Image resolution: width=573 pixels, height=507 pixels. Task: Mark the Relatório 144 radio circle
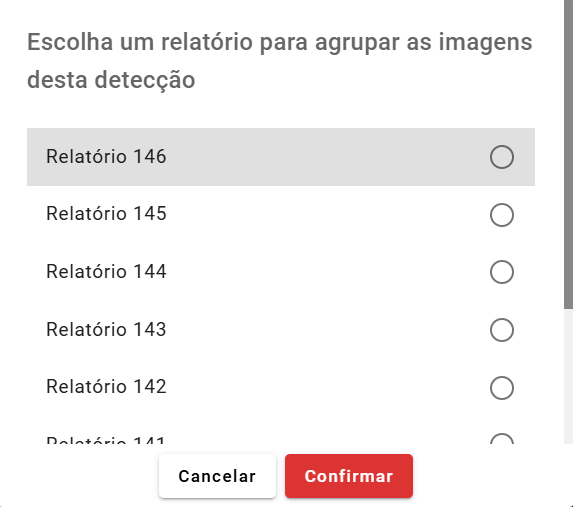coord(502,272)
